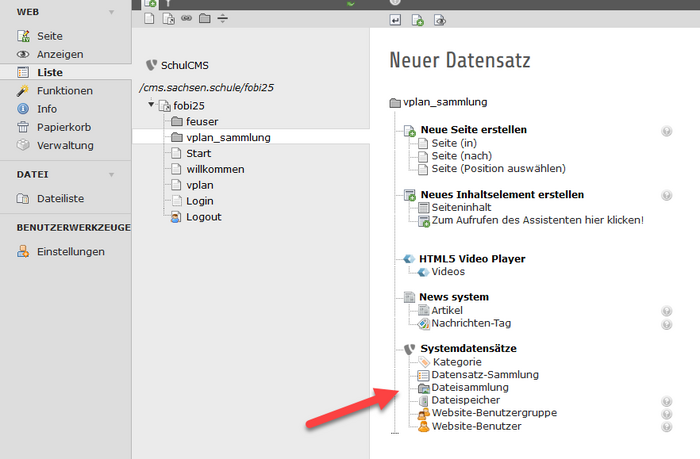
Task: Open the Seite module in sidebar
Action: point(49,36)
